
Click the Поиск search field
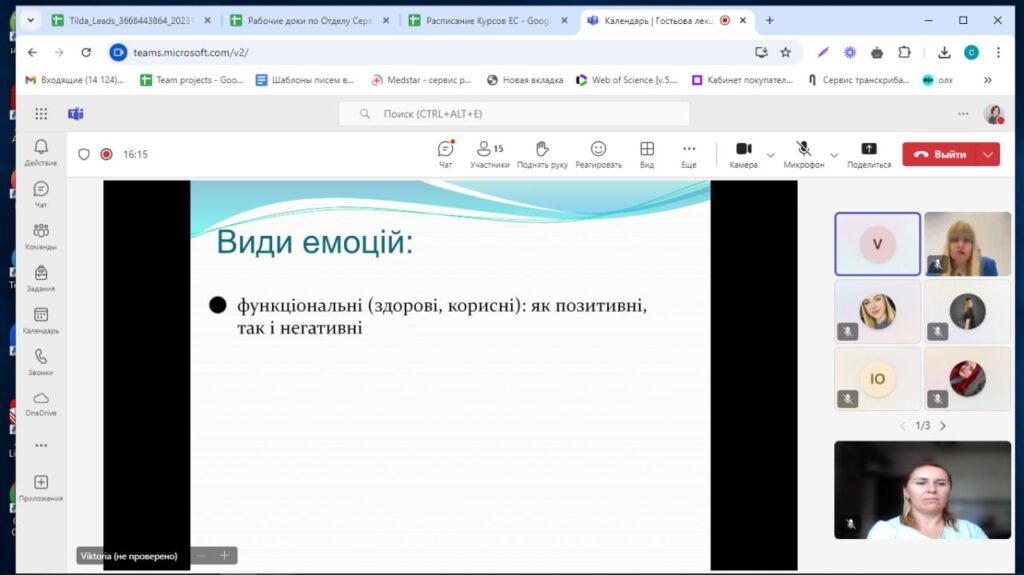pyautogui.click(x=514, y=114)
